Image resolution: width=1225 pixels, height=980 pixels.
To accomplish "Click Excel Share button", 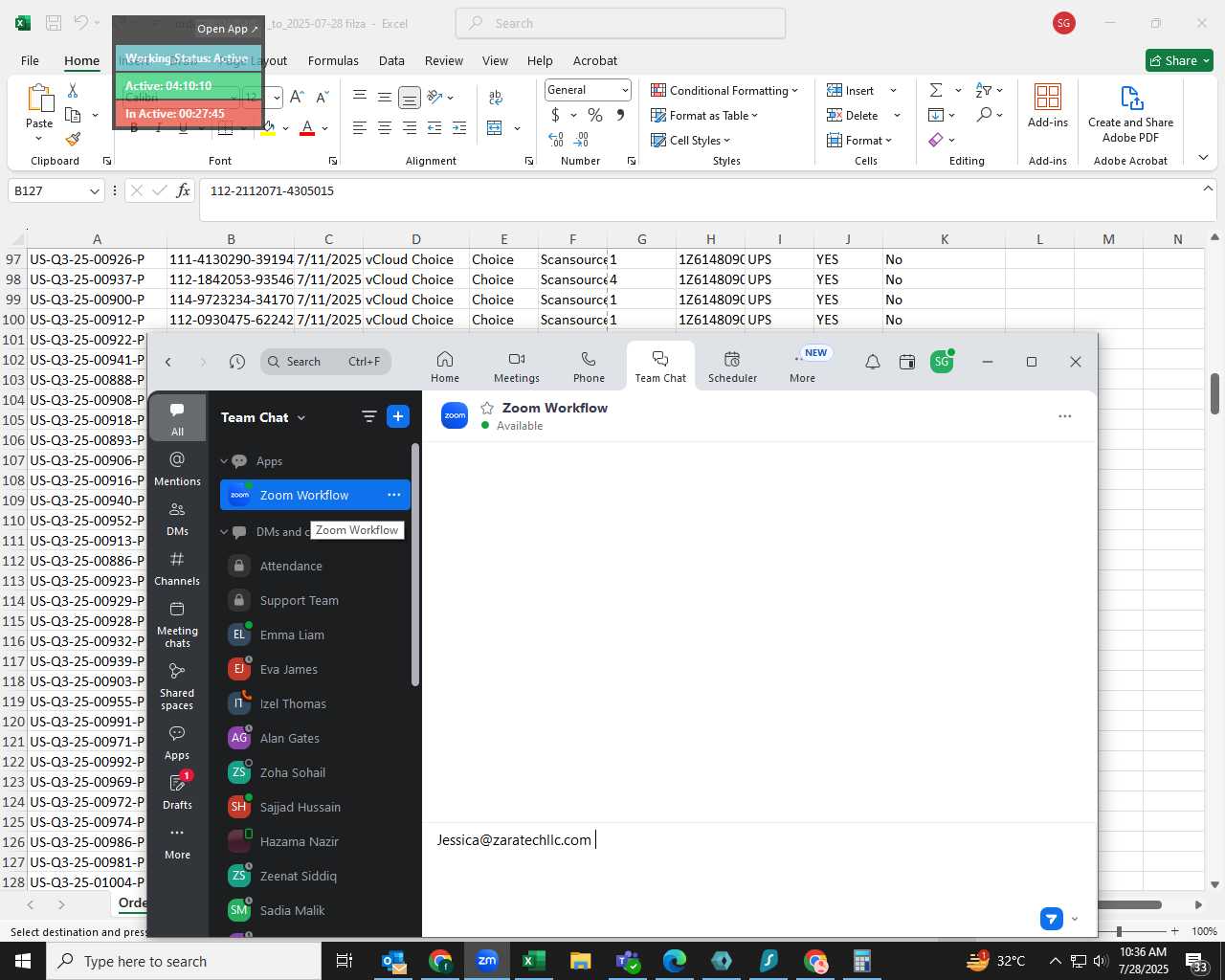I will (1179, 60).
